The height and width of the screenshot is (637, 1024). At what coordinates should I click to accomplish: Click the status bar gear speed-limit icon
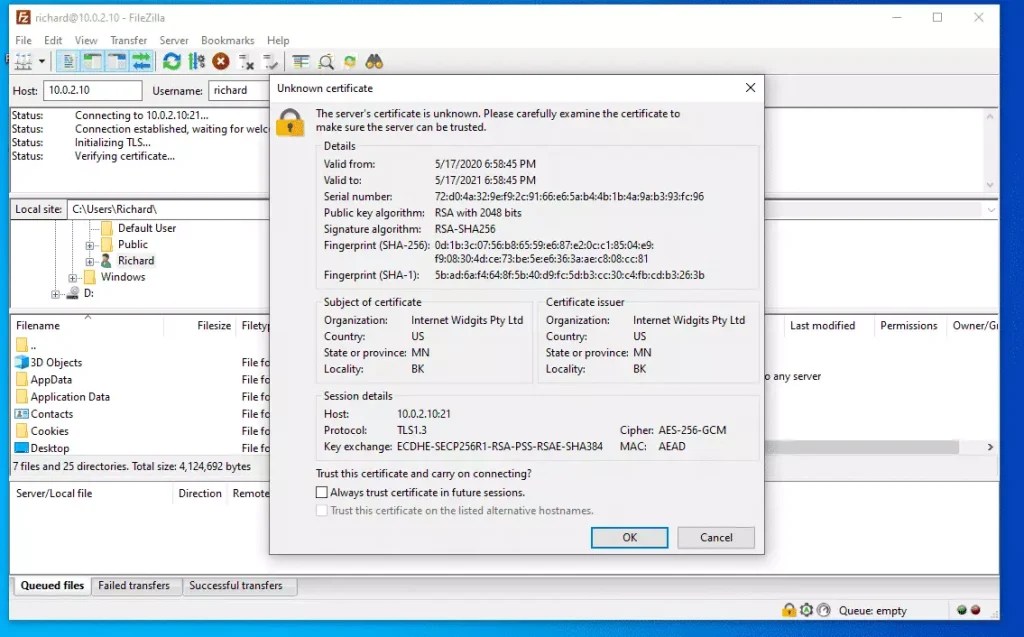807,610
